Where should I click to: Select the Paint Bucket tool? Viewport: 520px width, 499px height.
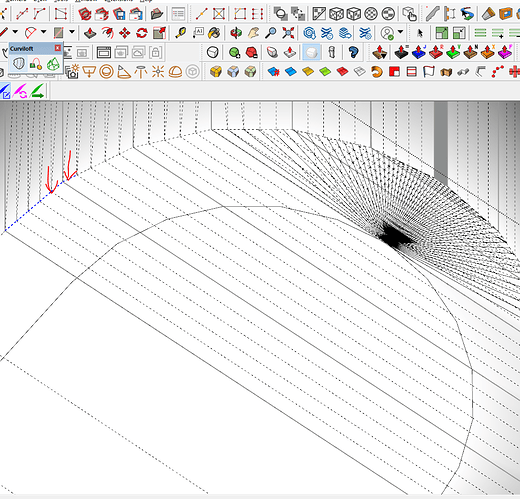(x=214, y=33)
